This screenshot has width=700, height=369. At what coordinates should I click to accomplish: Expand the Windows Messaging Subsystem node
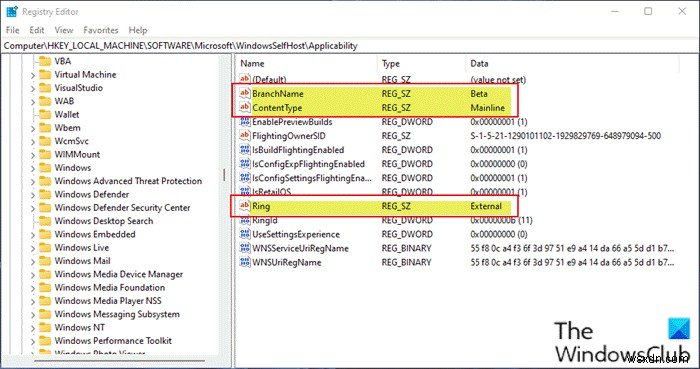[x=33, y=315]
